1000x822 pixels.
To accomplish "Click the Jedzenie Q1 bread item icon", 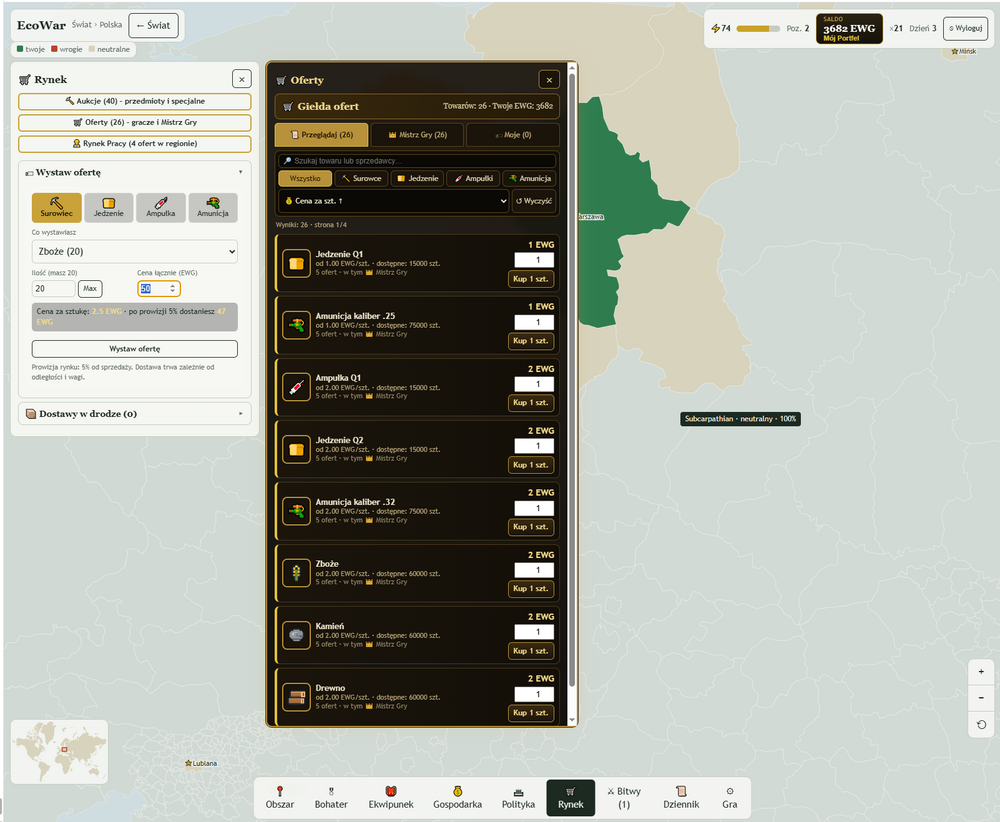I will [297, 263].
